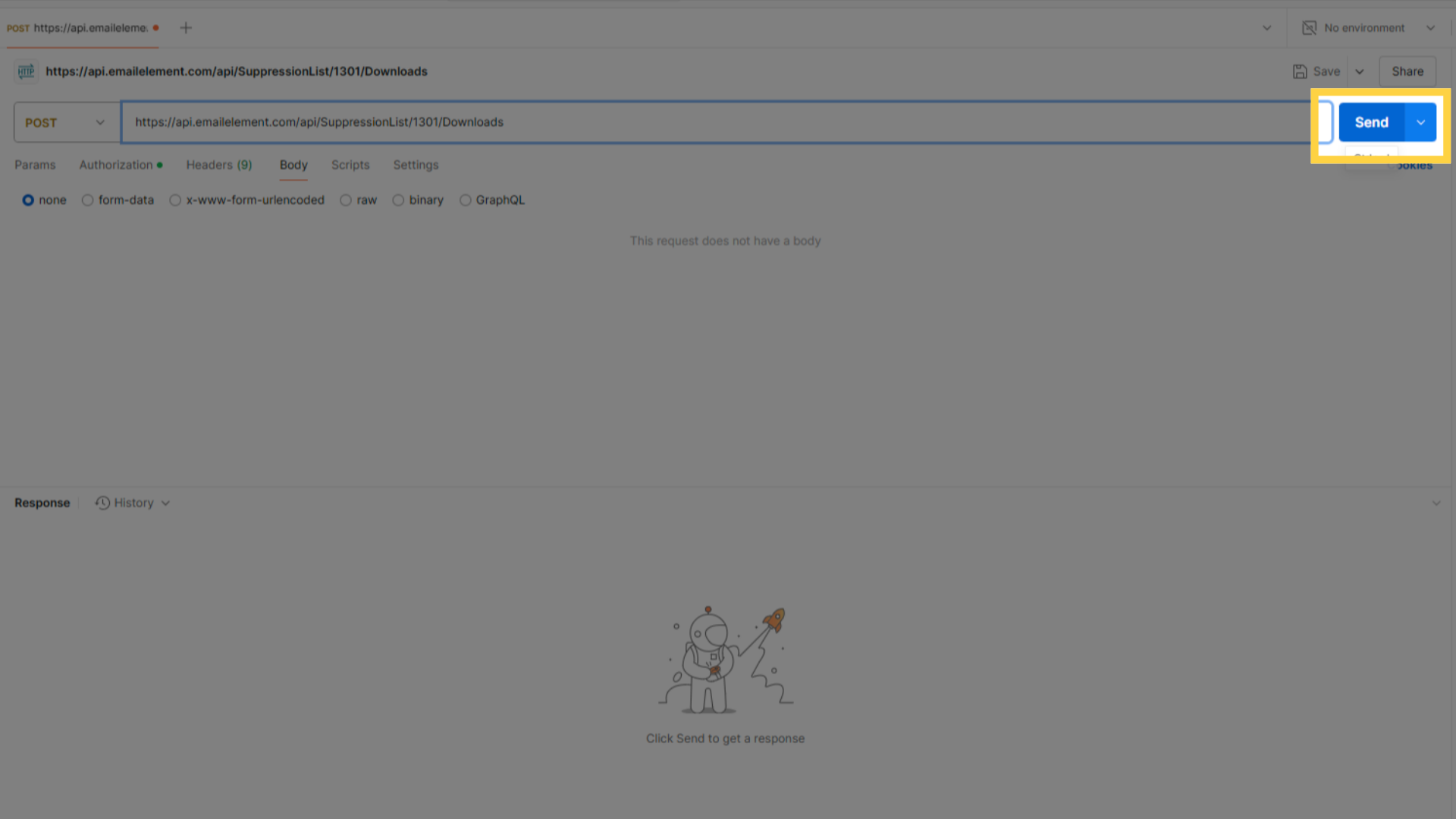This screenshot has height=819, width=1456.
Task: Click the Share button
Action: (1407, 71)
